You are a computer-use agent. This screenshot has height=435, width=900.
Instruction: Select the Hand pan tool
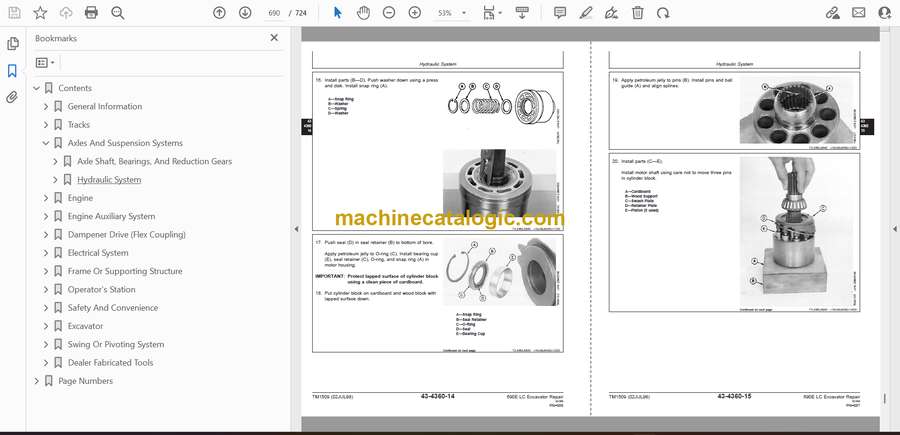coord(363,13)
